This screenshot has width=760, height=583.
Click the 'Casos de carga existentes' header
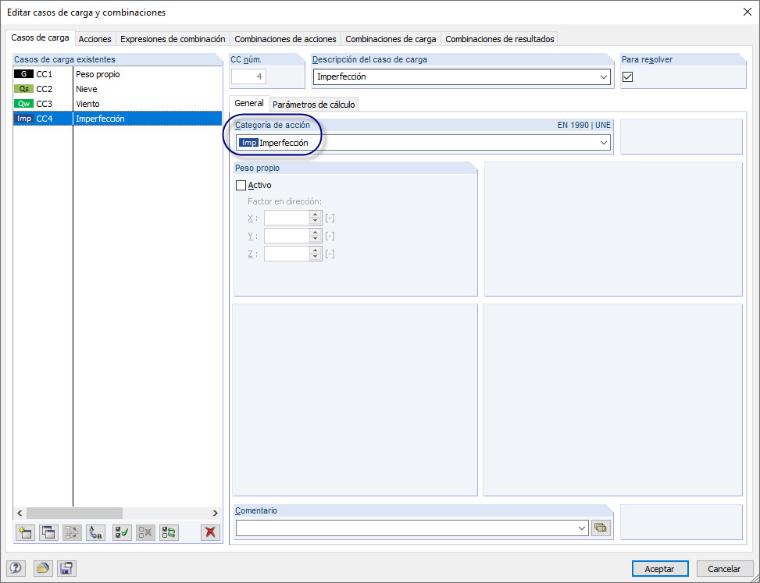coord(64,60)
